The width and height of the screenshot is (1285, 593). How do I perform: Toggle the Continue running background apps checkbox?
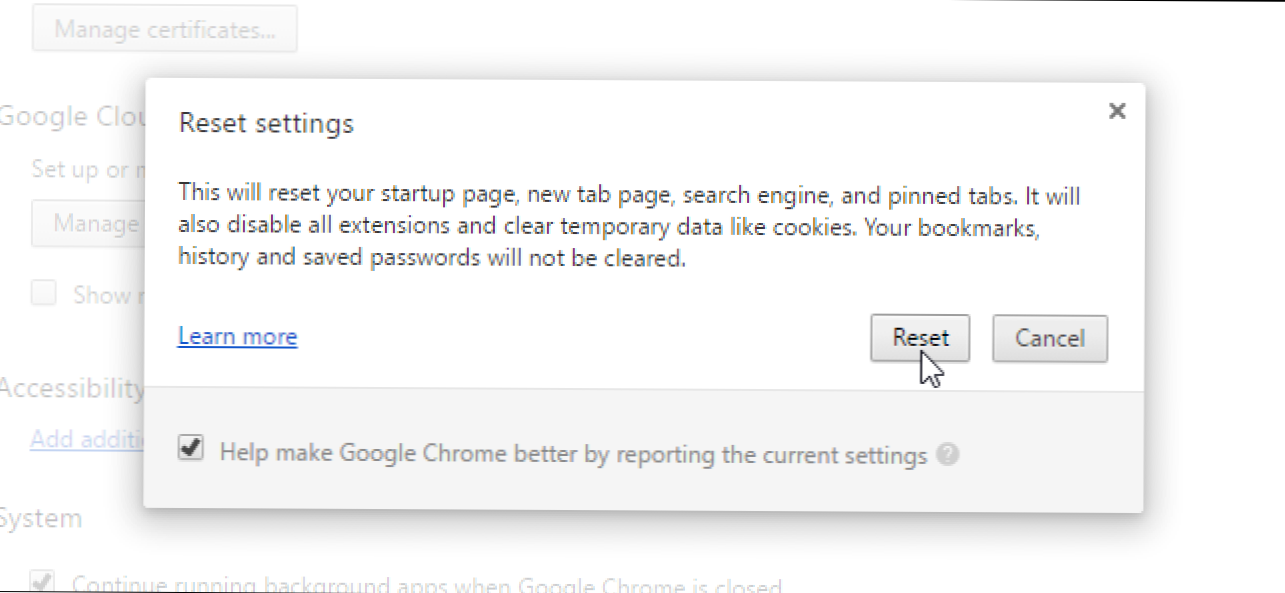point(44,581)
